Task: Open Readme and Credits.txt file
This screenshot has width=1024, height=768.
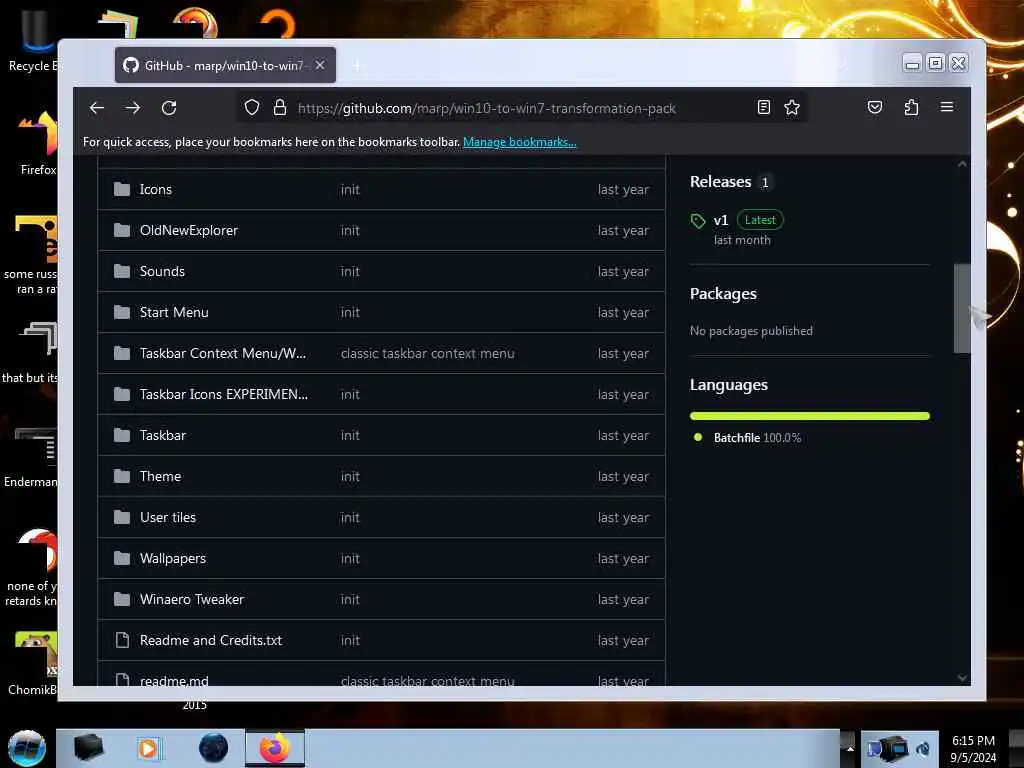Action: [x=210, y=641]
